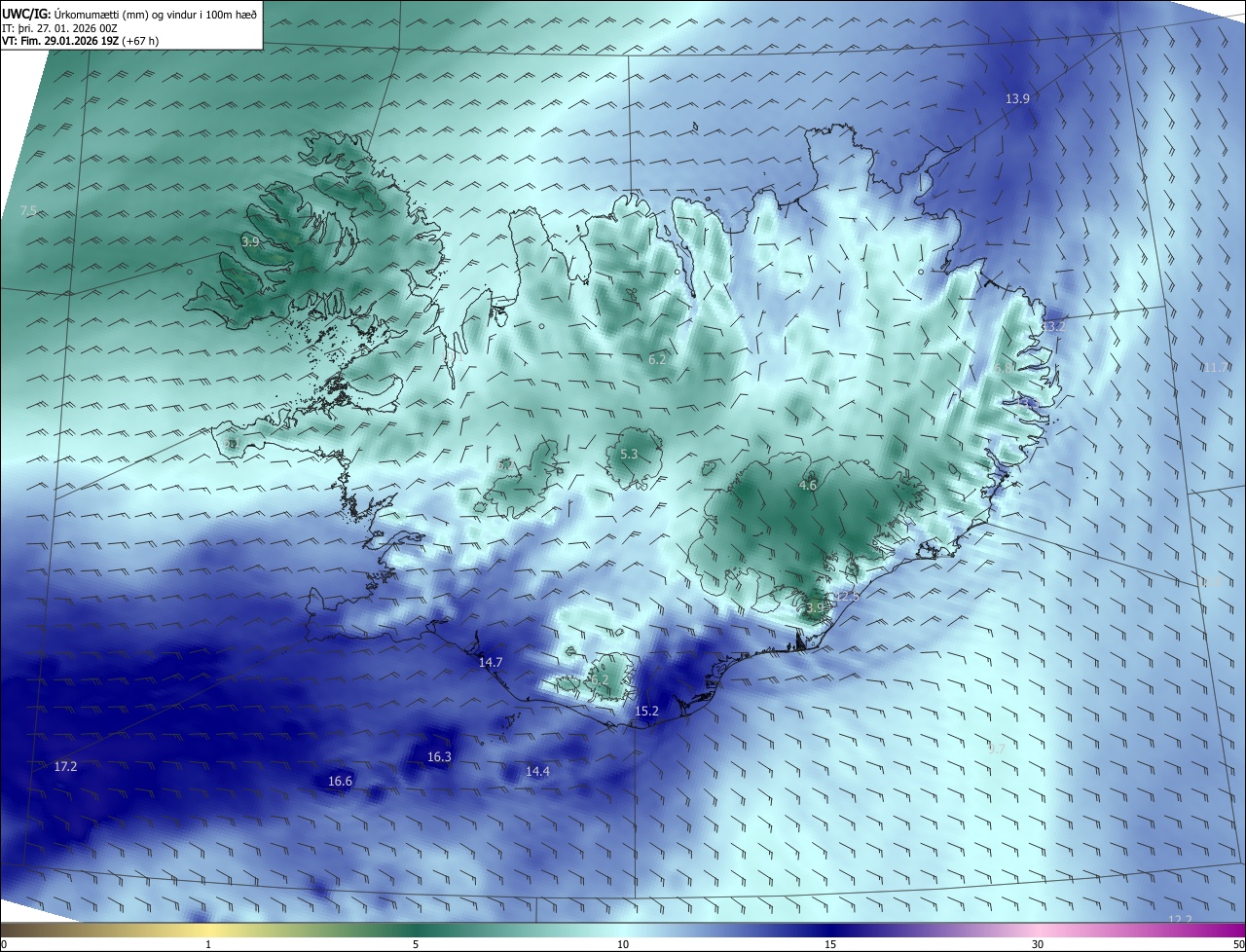Click the color scale label '5'
Image resolution: width=1246 pixels, height=952 pixels.
point(416,944)
